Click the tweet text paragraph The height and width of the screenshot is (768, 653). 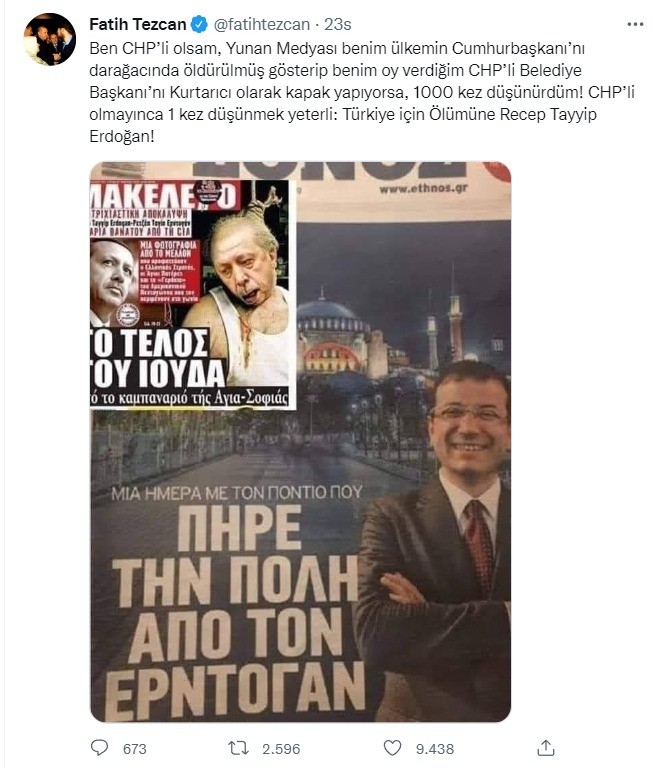[362, 92]
